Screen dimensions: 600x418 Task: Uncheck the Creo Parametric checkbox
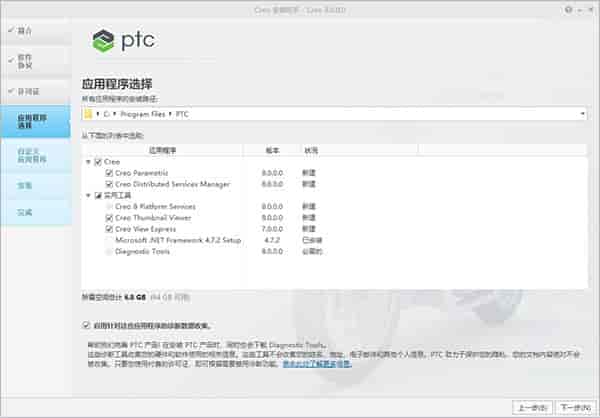click(109, 173)
